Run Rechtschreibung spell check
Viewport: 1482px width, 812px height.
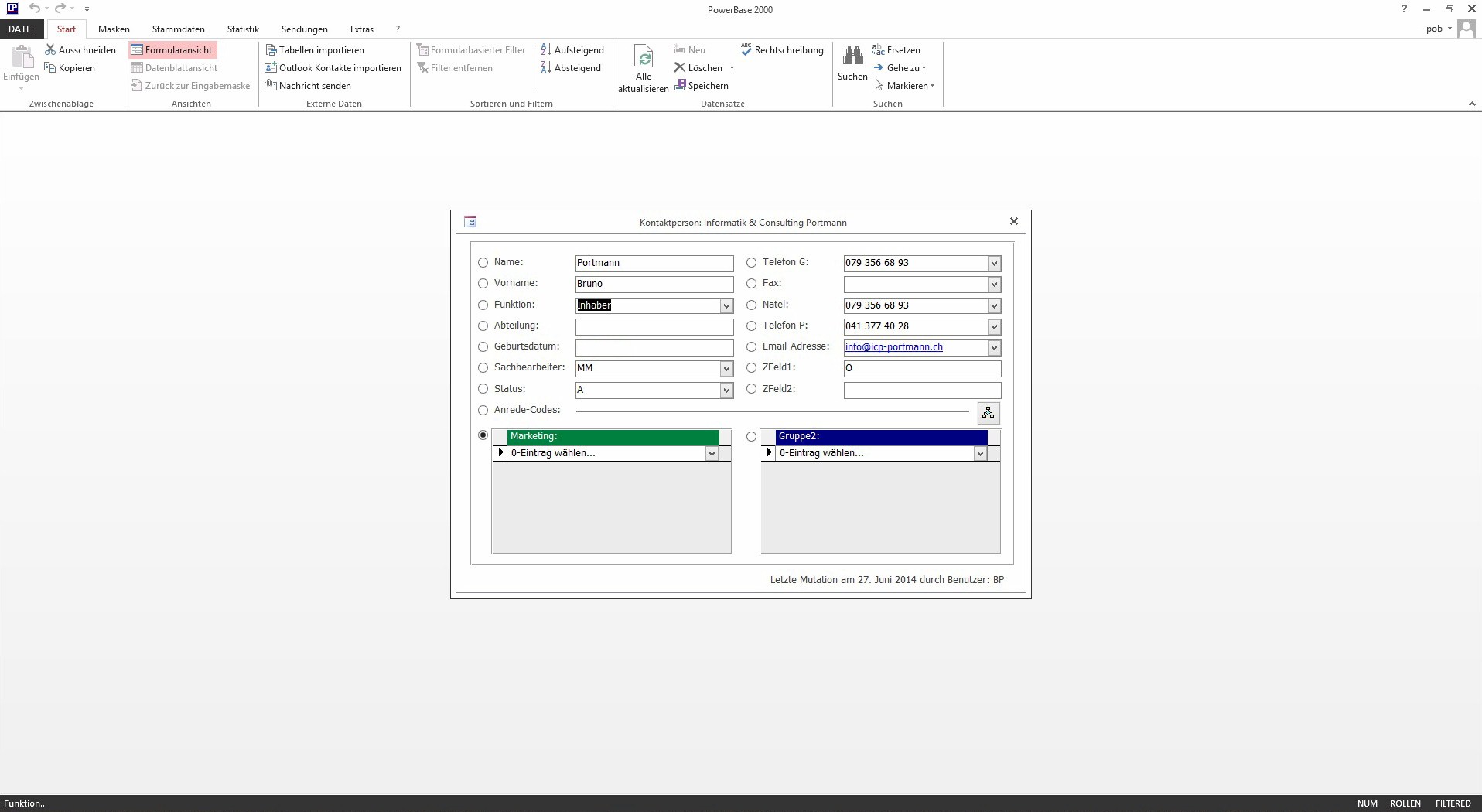pyautogui.click(x=782, y=50)
